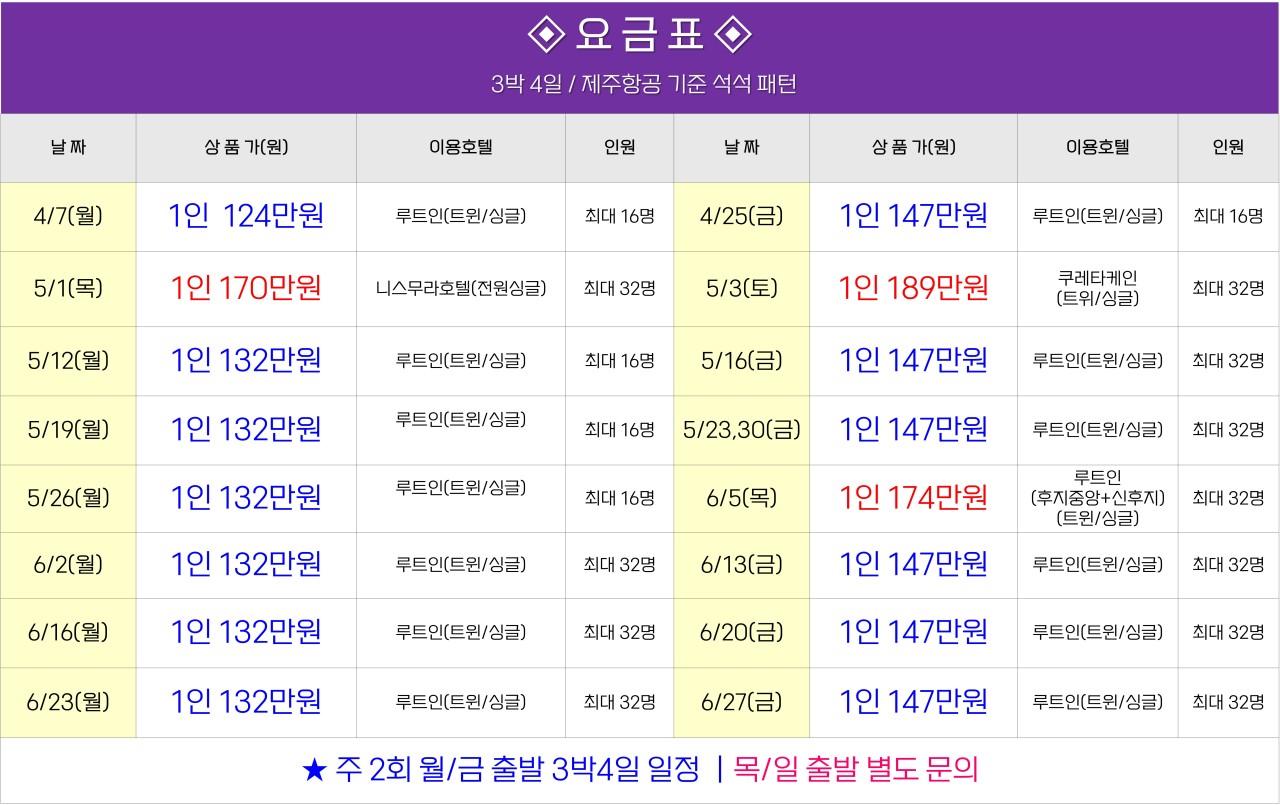The height and width of the screenshot is (805, 1280).
Task: Select the 147만원 price for 6/27(금)
Action: (914, 702)
